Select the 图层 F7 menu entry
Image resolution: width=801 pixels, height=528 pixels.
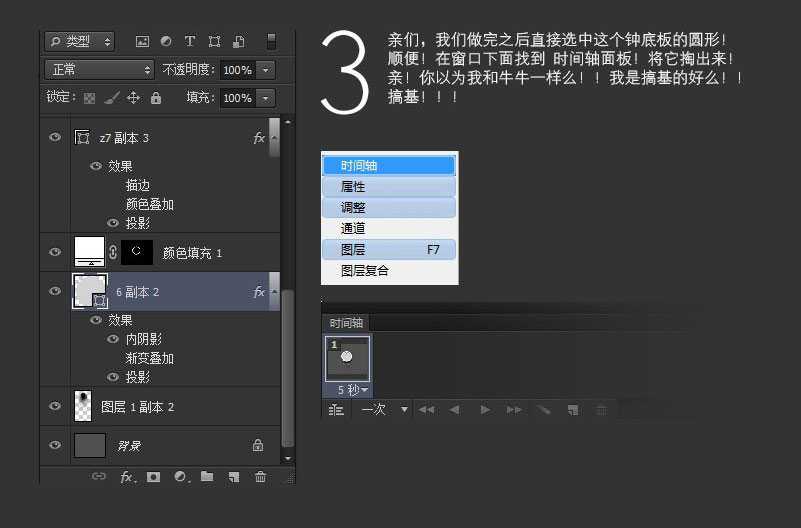(389, 249)
